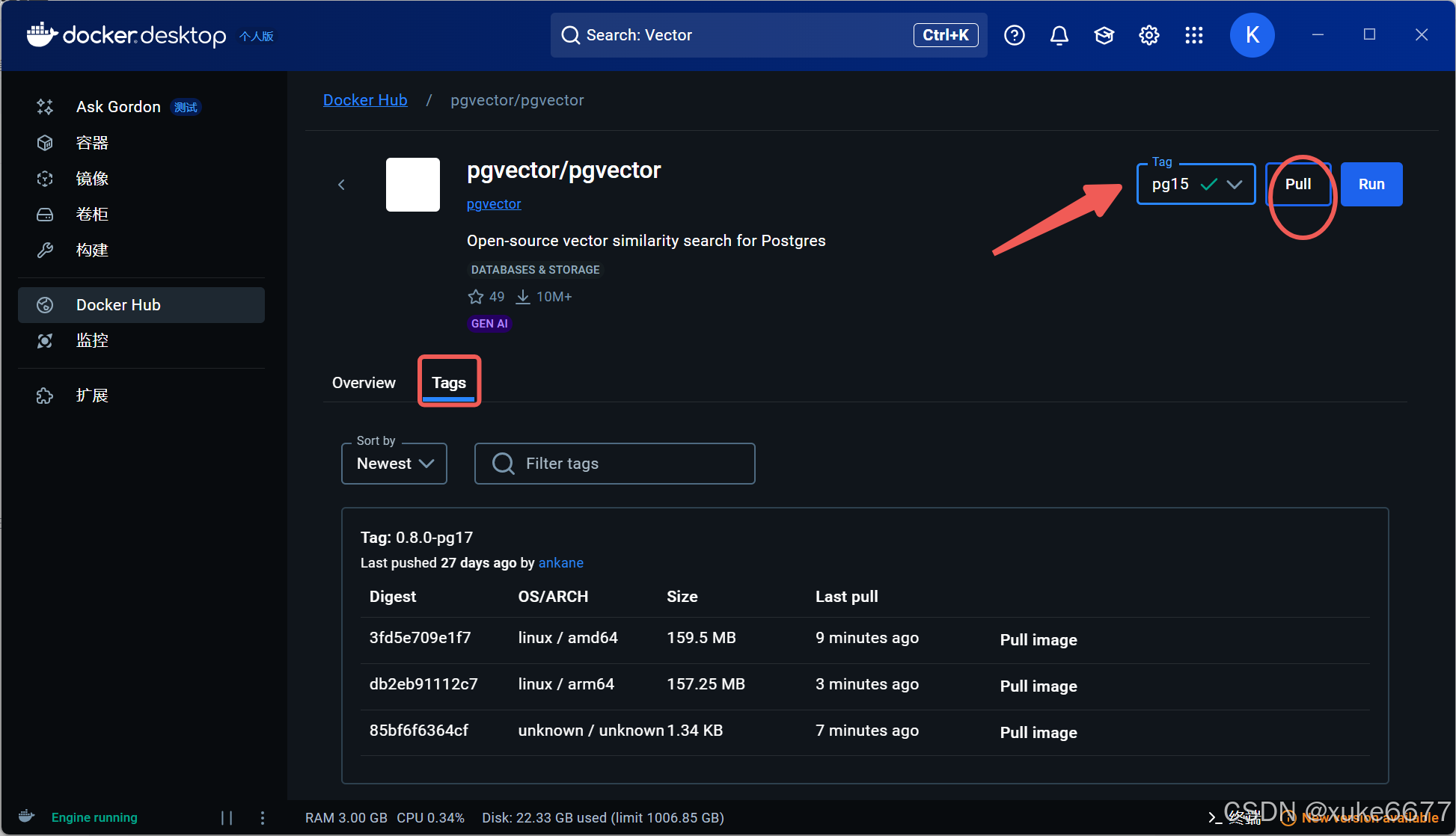
Task: Click the whale icon in status bar
Action: 27,816
